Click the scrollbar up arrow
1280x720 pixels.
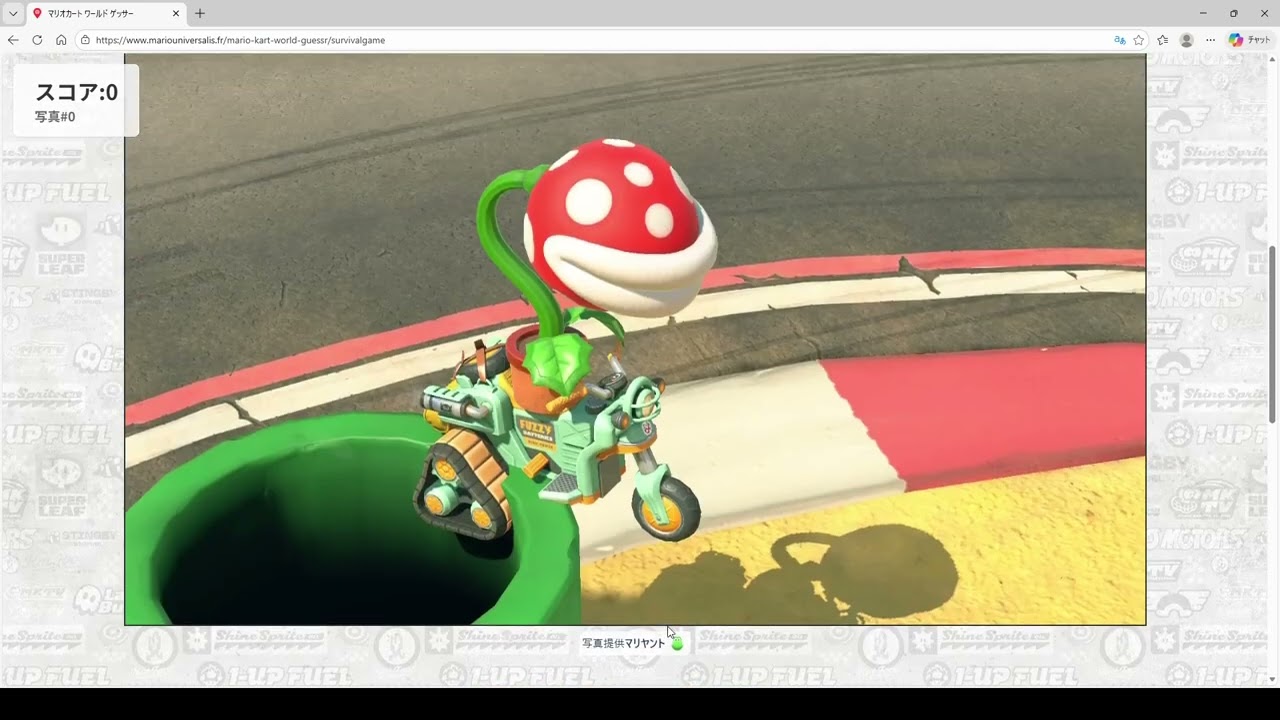(1273, 60)
